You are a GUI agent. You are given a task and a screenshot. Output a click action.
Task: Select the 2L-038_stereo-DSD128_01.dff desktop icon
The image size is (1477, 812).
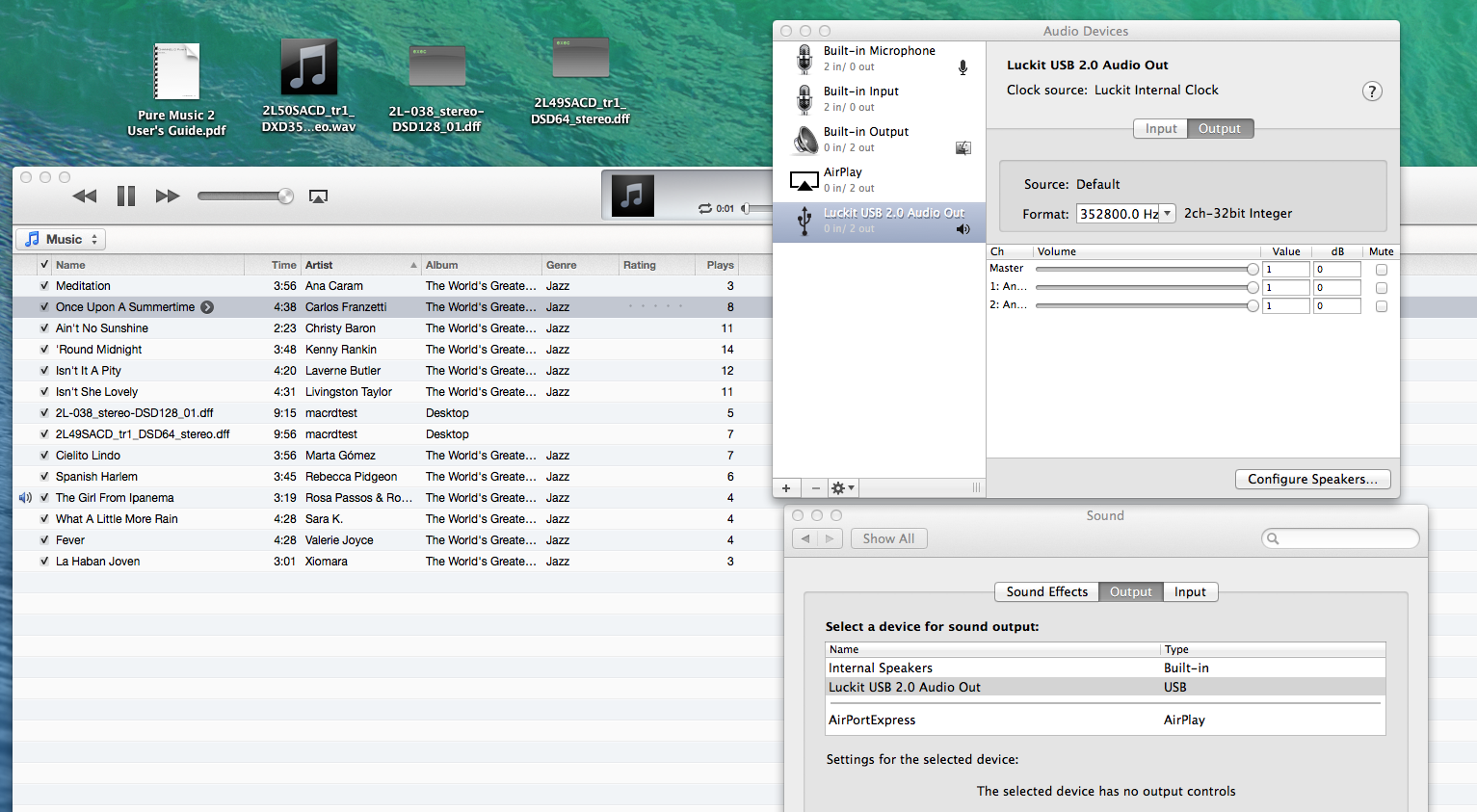tap(436, 89)
